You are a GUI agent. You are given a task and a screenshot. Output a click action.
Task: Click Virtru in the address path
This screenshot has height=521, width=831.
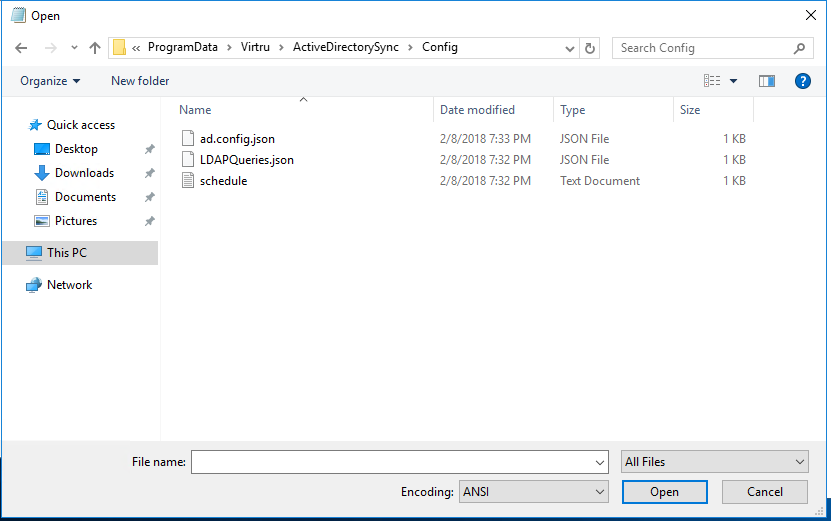(255, 47)
